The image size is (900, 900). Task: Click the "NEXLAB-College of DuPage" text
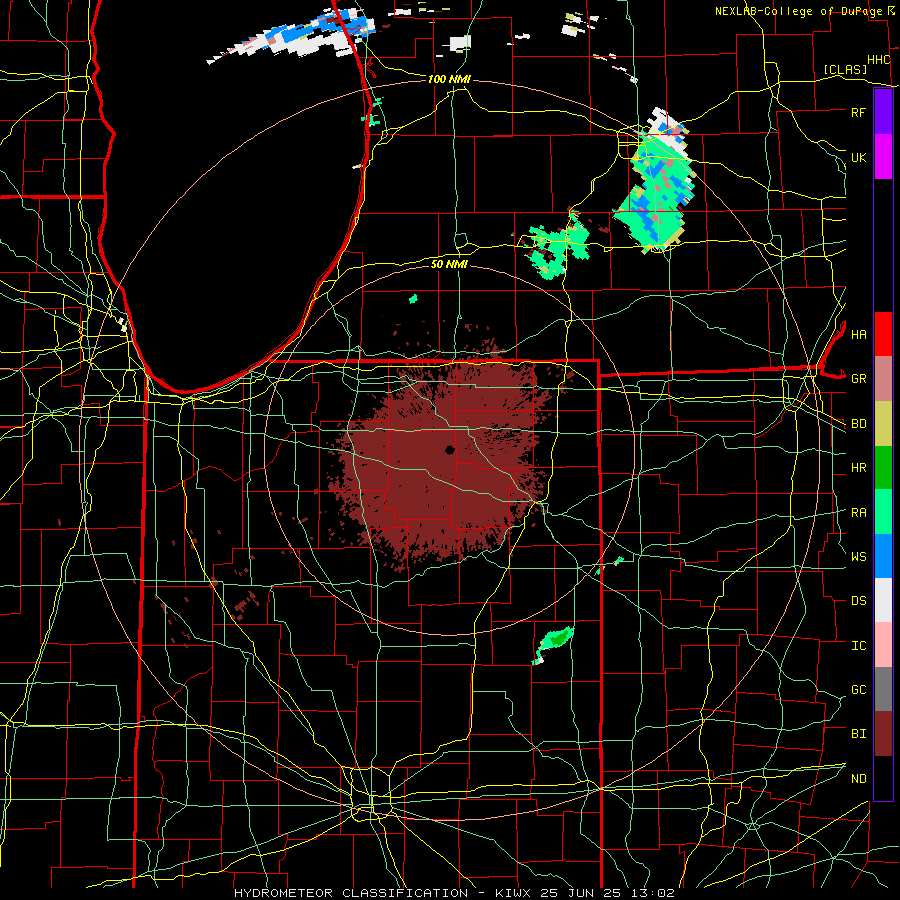tap(798, 11)
